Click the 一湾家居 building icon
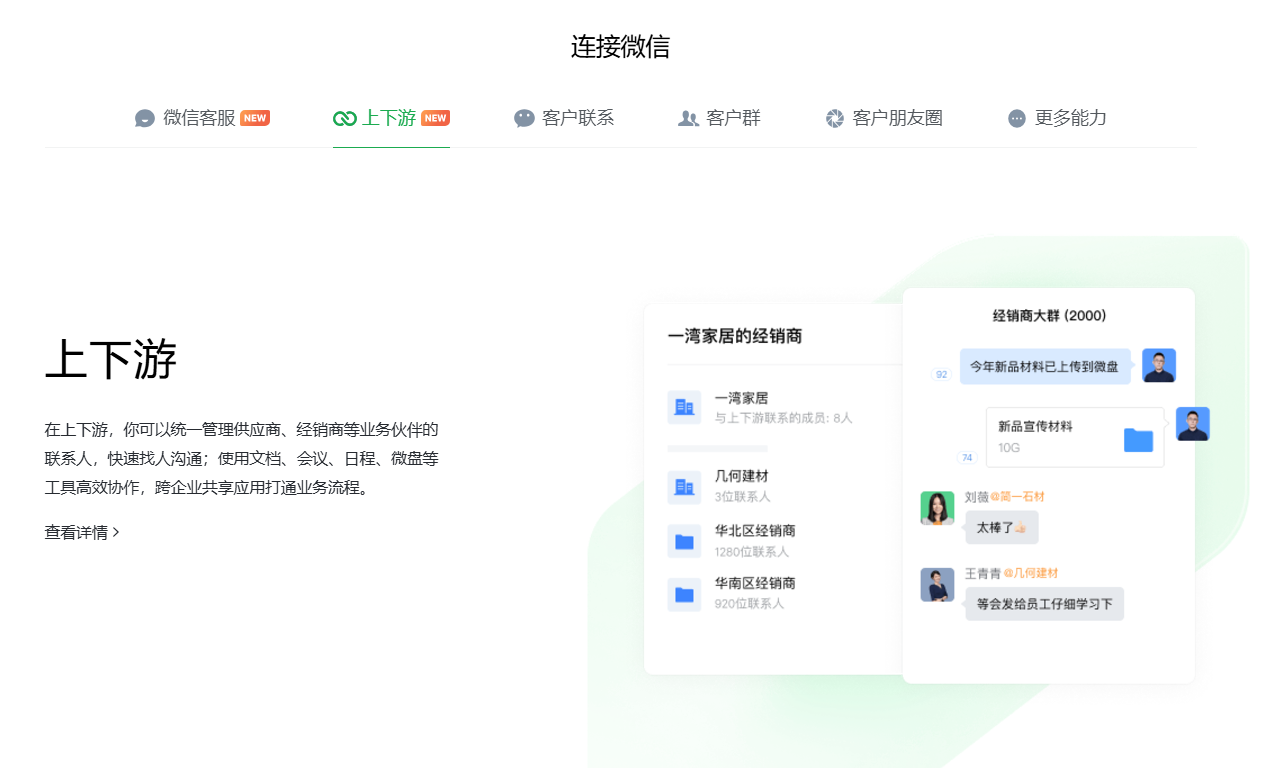Viewport: 1276px width, 768px height. click(684, 407)
